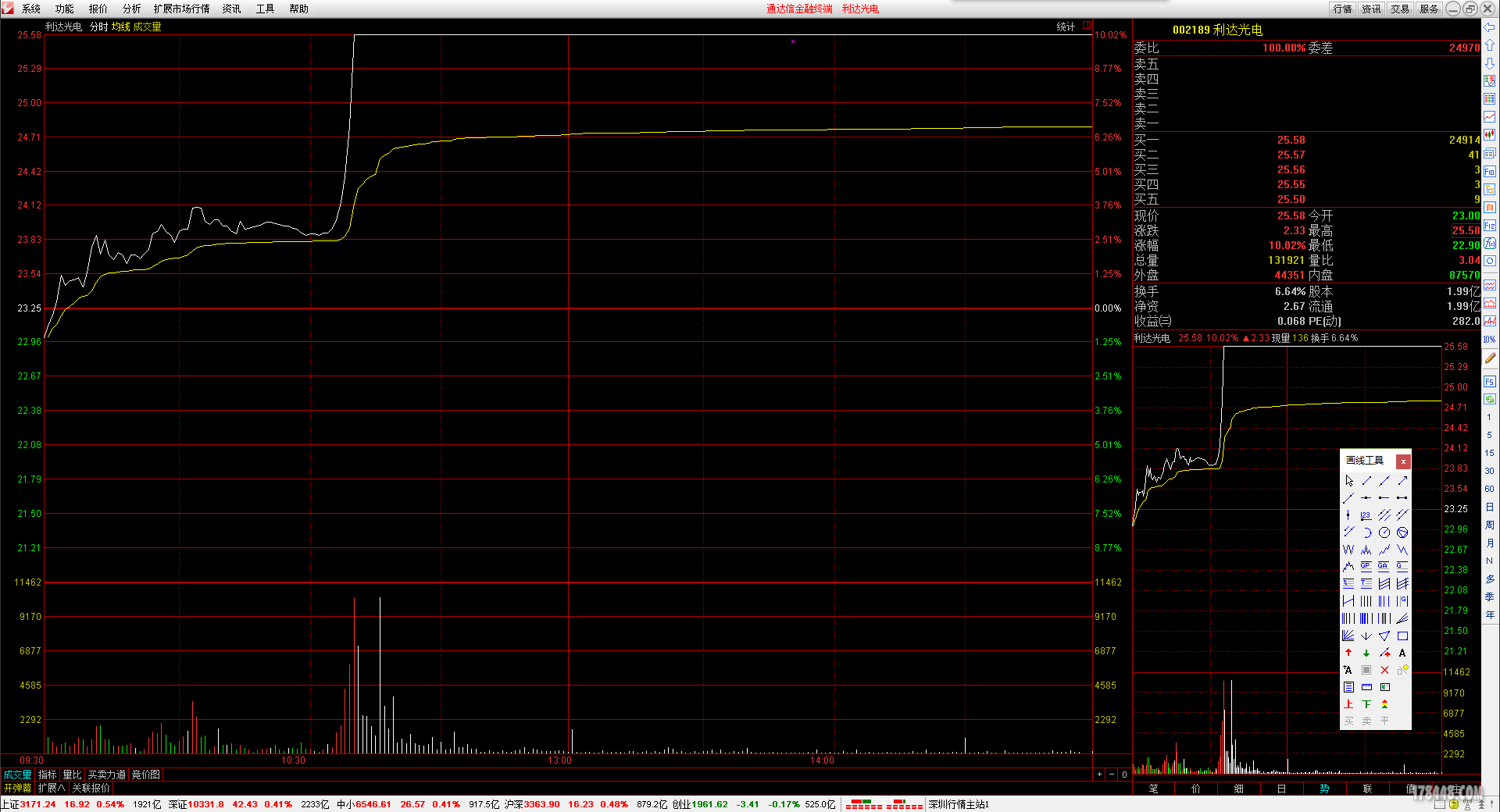Click the 行情 button at top right
1500x812 pixels.
(x=1343, y=9)
